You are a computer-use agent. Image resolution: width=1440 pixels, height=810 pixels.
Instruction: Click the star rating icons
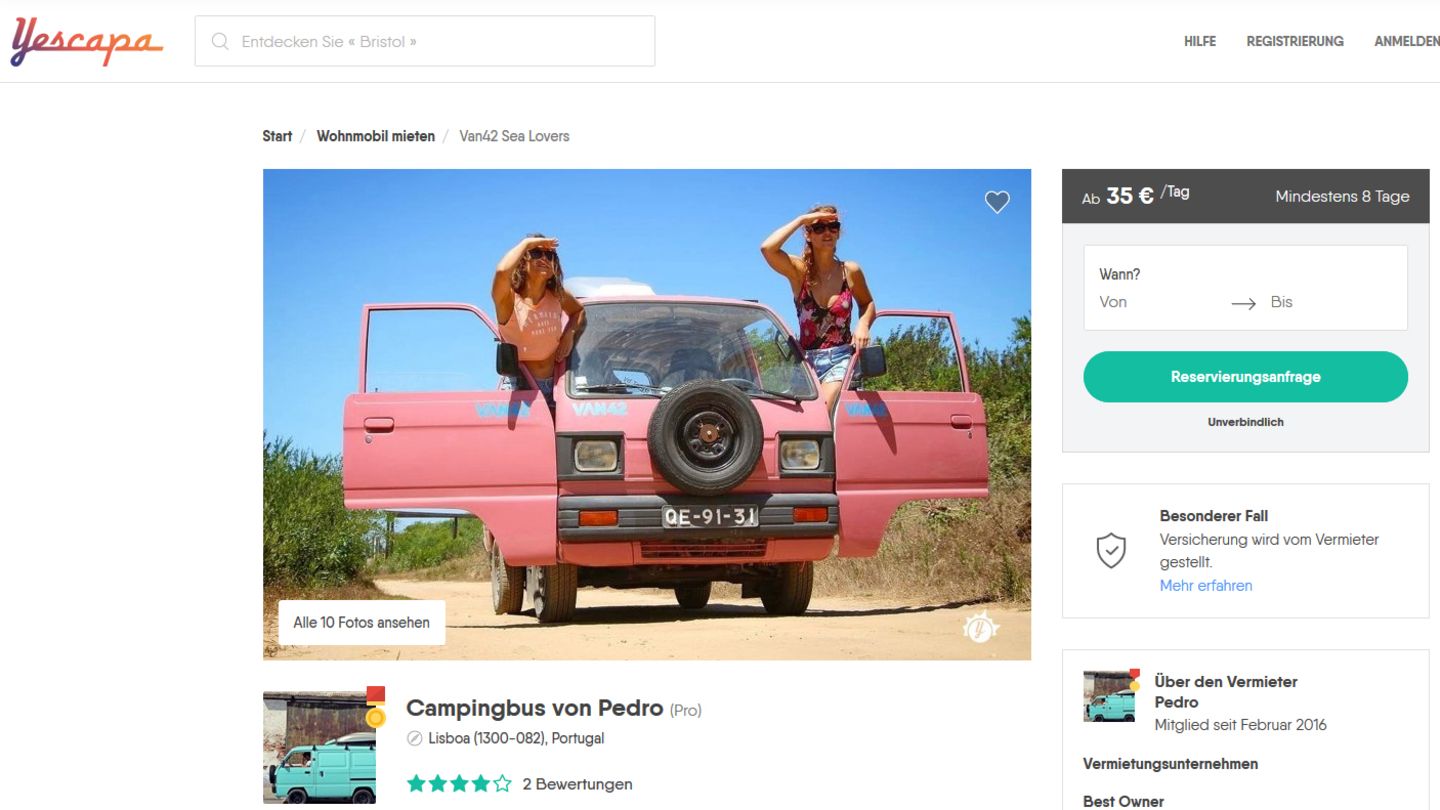[x=459, y=784]
